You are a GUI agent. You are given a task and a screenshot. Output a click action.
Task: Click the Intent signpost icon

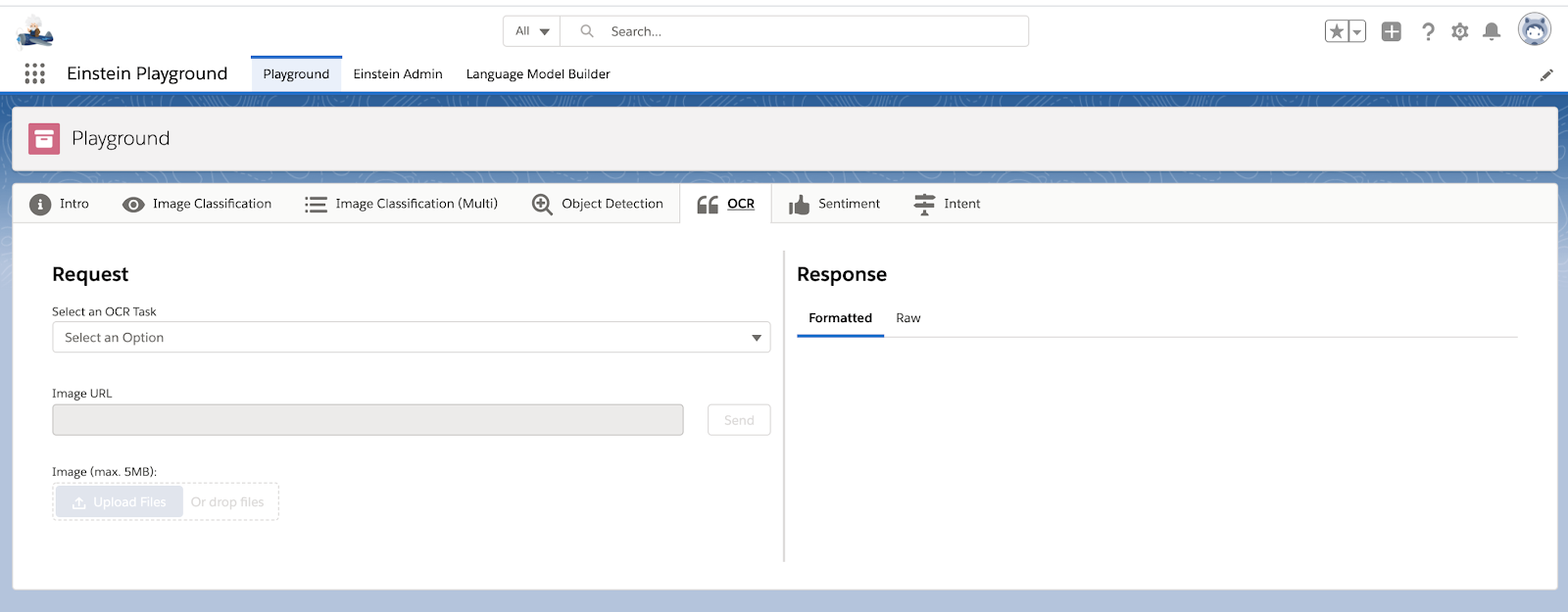pyautogui.click(x=924, y=205)
